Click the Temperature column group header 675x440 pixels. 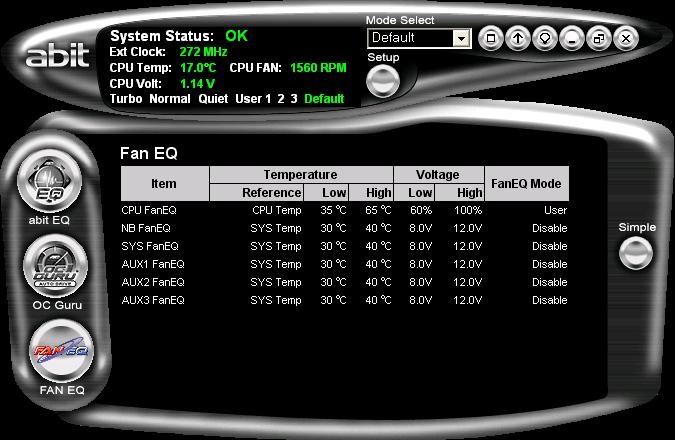click(x=301, y=174)
